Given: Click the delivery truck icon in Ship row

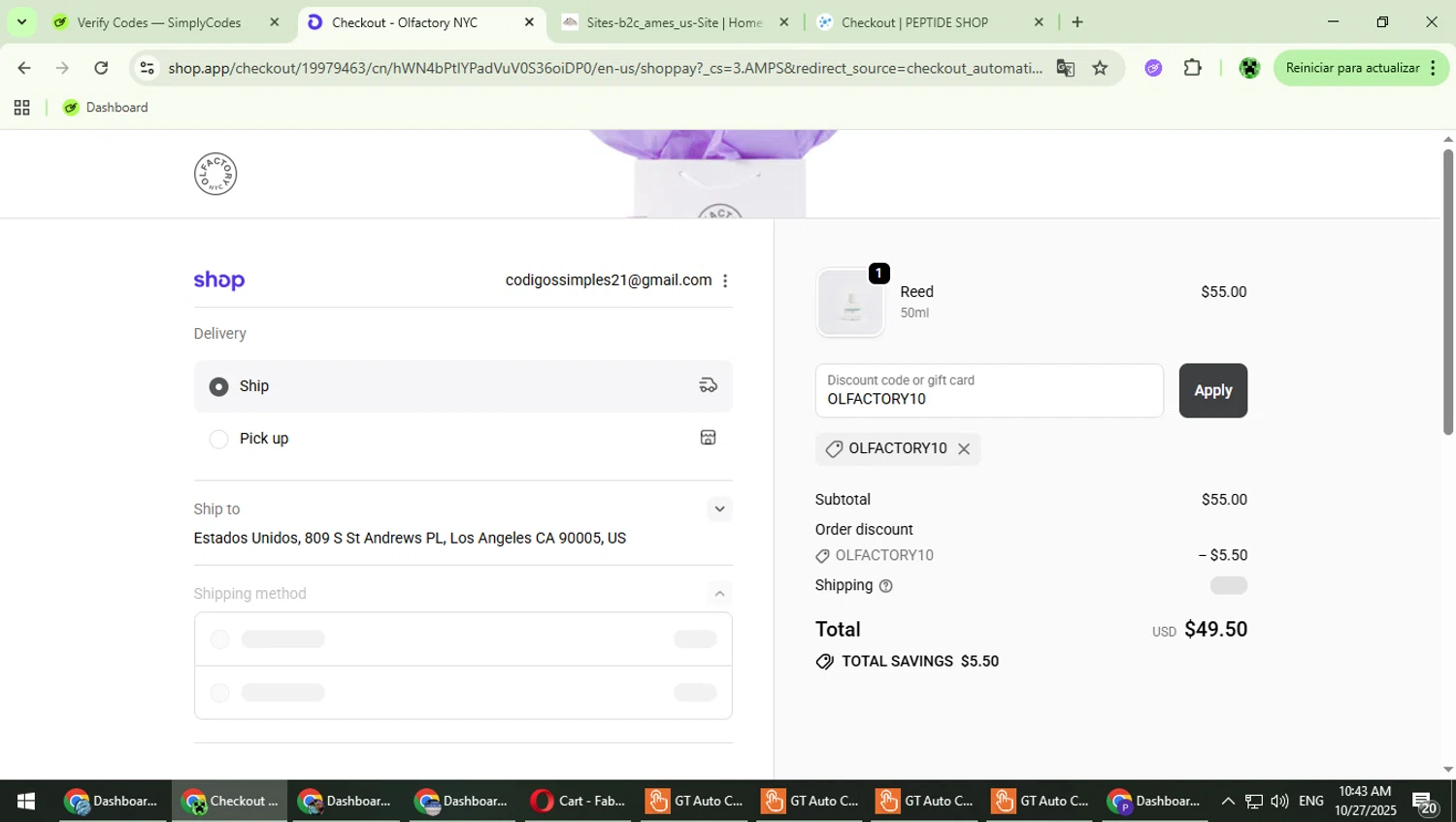Looking at the screenshot, I should [x=709, y=385].
